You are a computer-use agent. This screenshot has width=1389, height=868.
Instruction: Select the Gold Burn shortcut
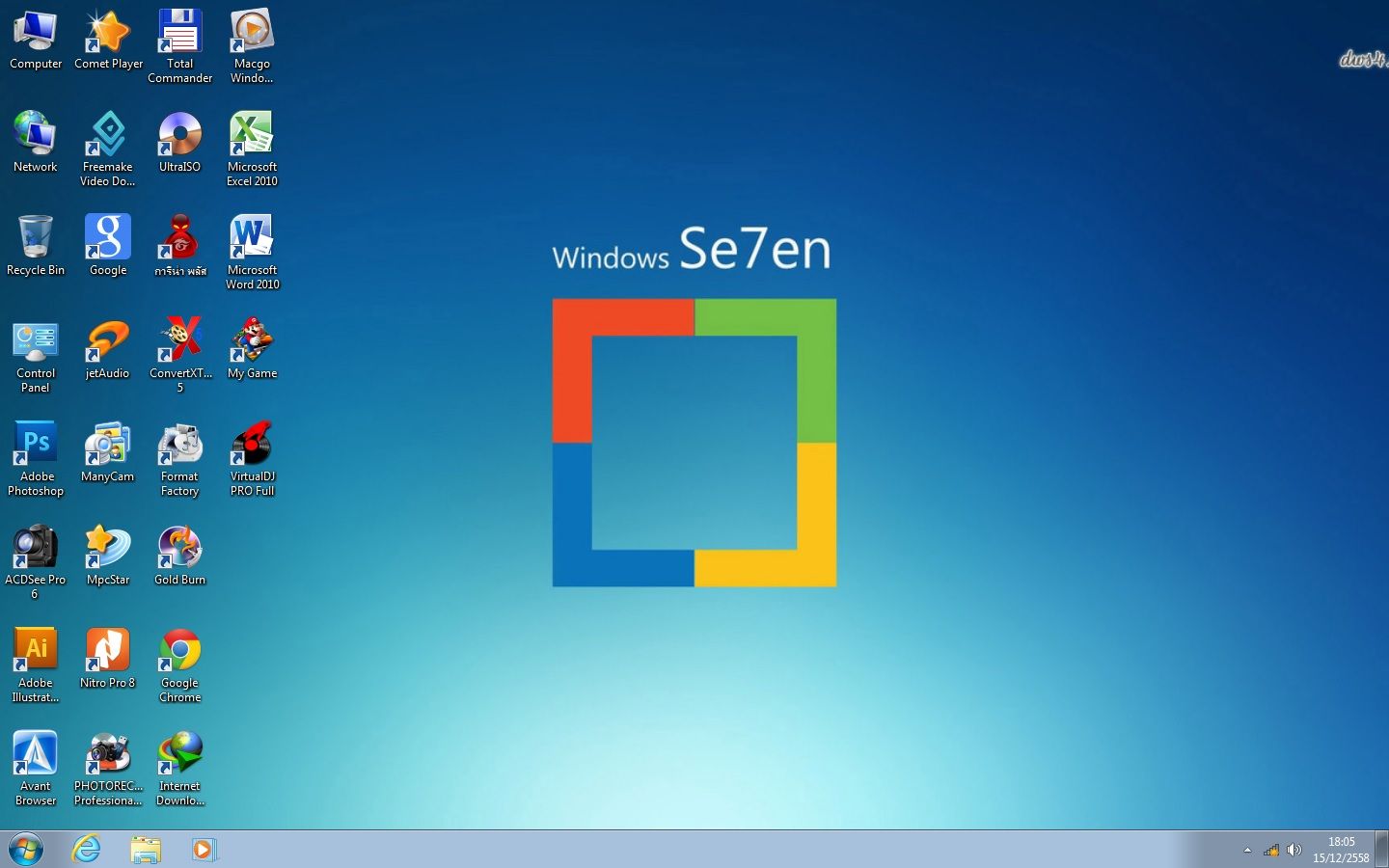click(180, 555)
